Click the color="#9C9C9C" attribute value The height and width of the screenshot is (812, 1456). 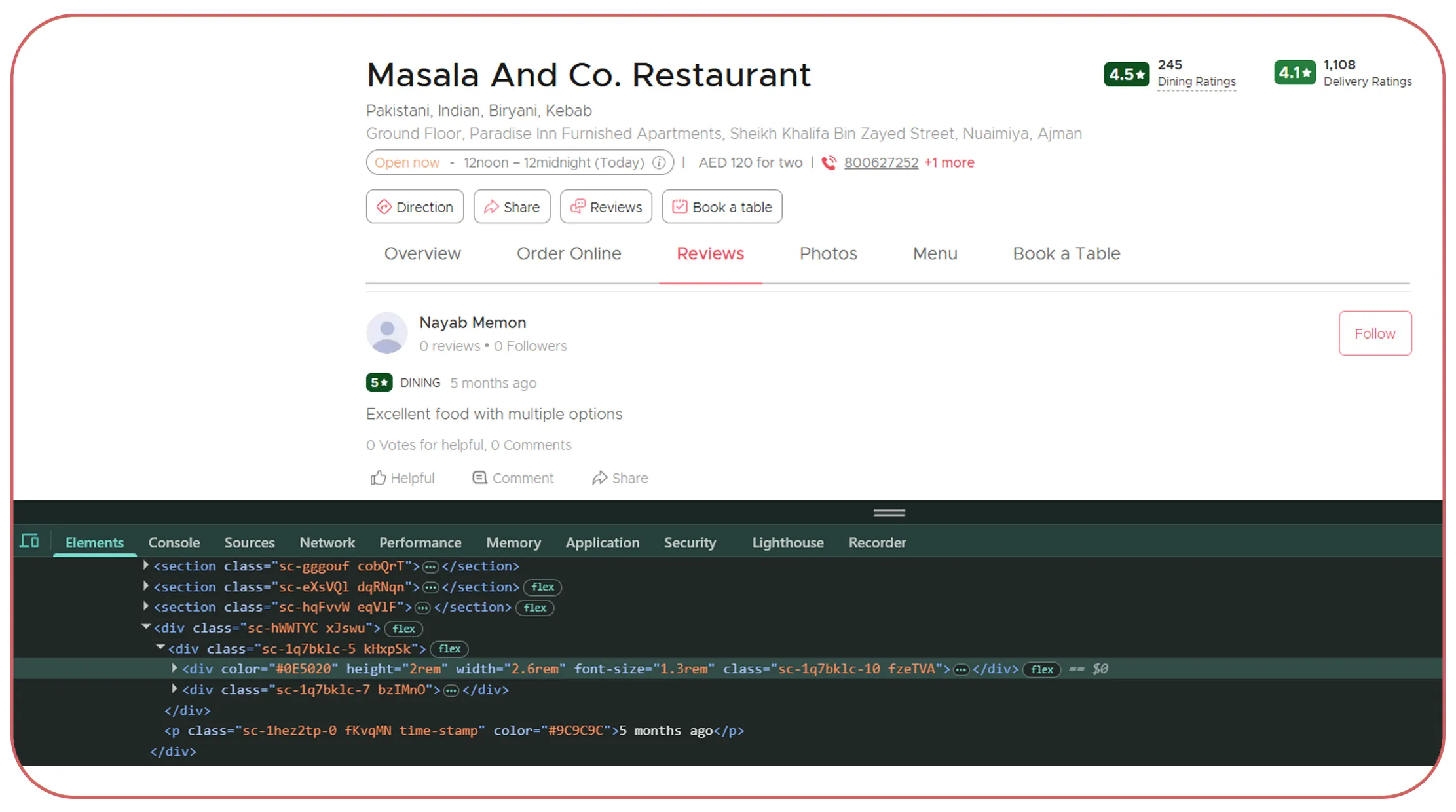click(x=576, y=730)
